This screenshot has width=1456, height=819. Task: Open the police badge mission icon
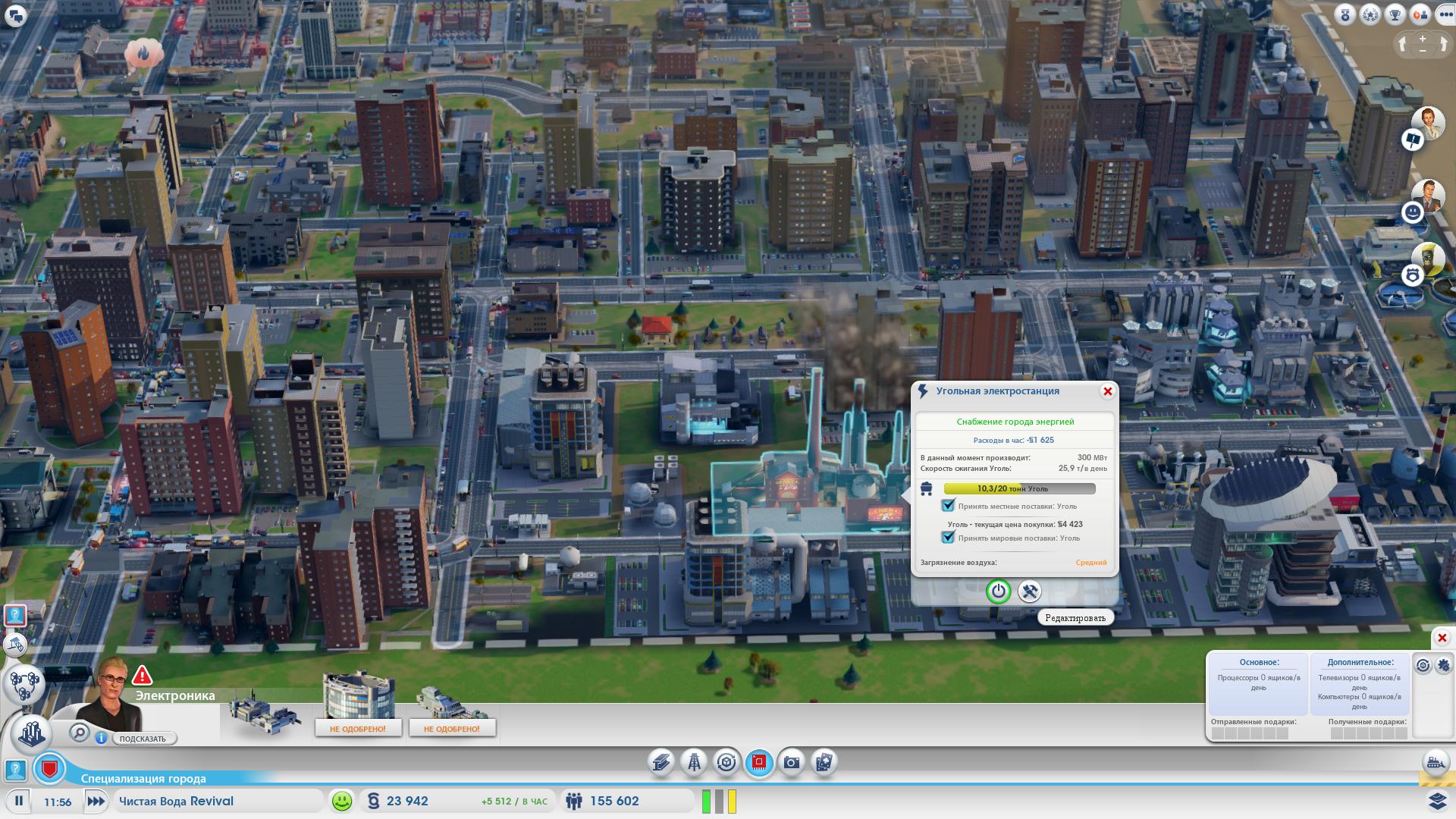[x=1412, y=275]
